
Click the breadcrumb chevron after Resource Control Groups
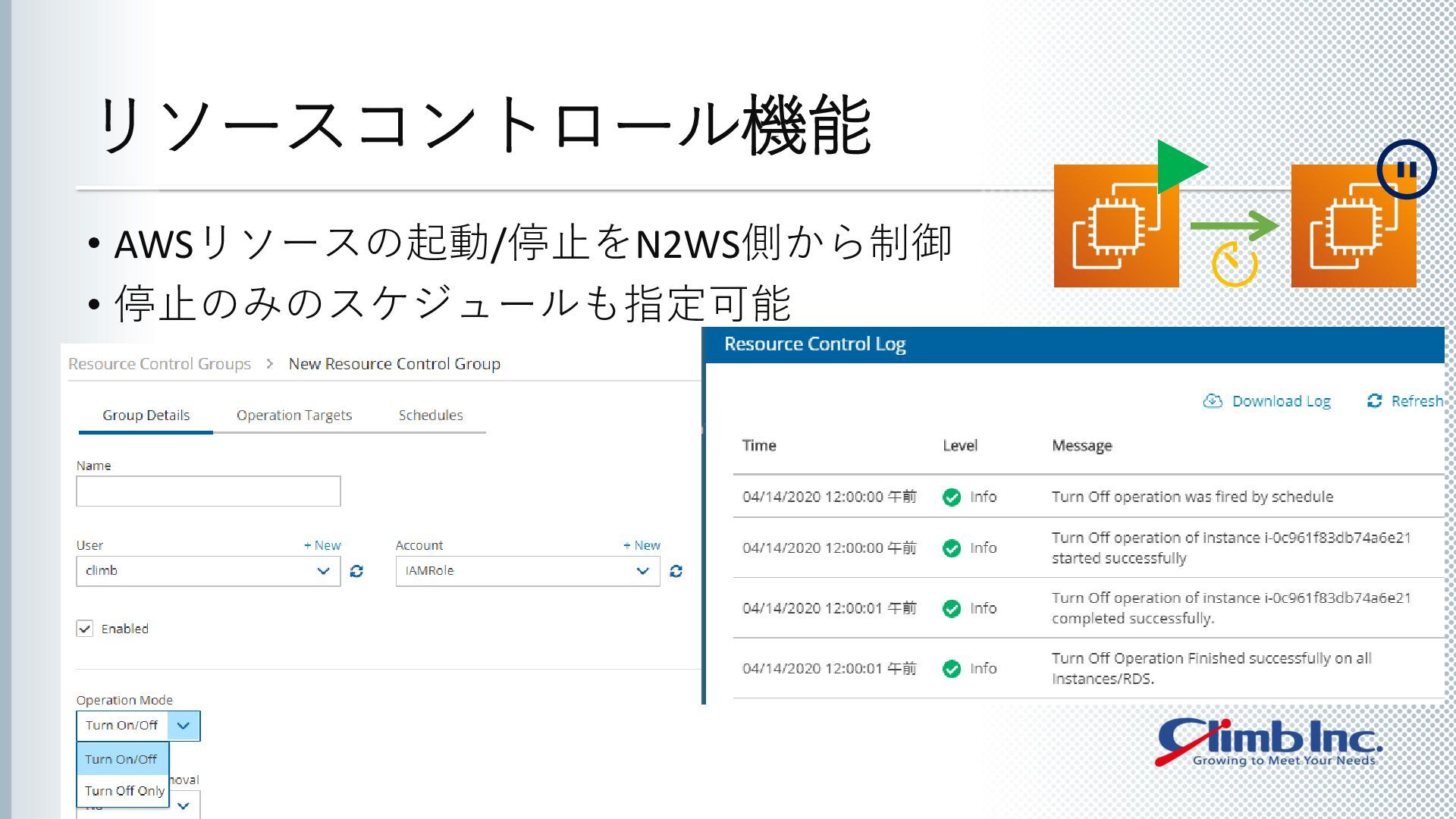(x=269, y=364)
